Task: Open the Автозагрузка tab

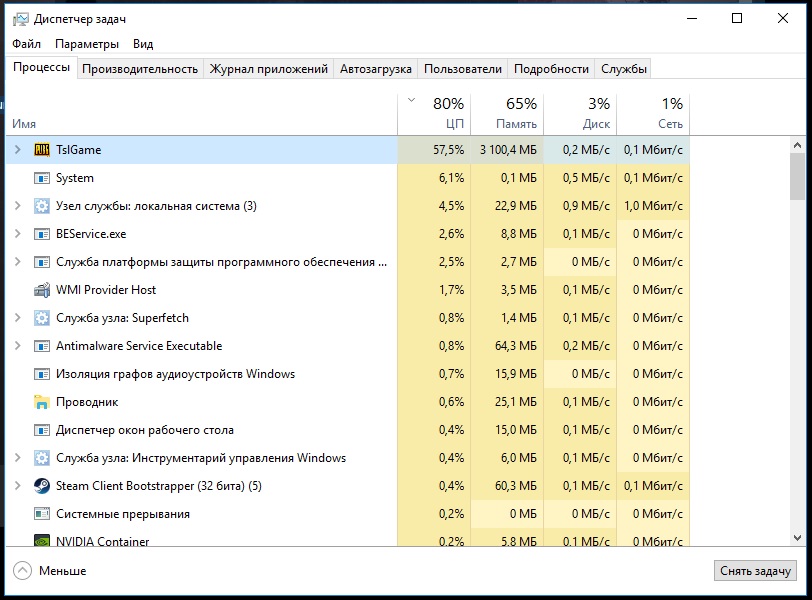Action: tap(375, 69)
